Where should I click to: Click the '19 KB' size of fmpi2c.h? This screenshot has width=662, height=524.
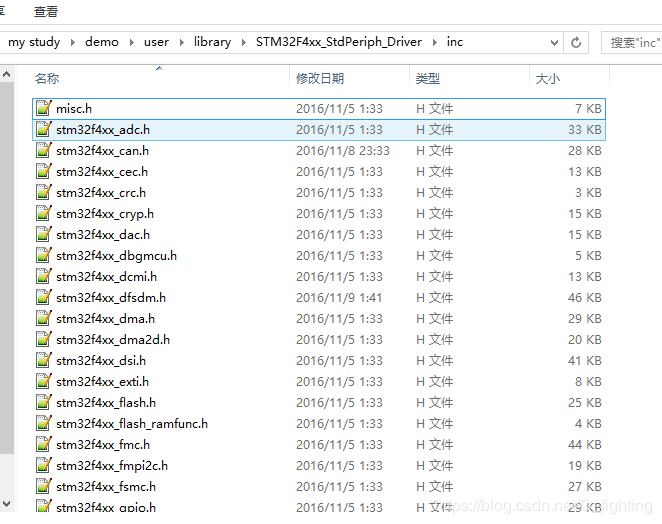click(585, 466)
